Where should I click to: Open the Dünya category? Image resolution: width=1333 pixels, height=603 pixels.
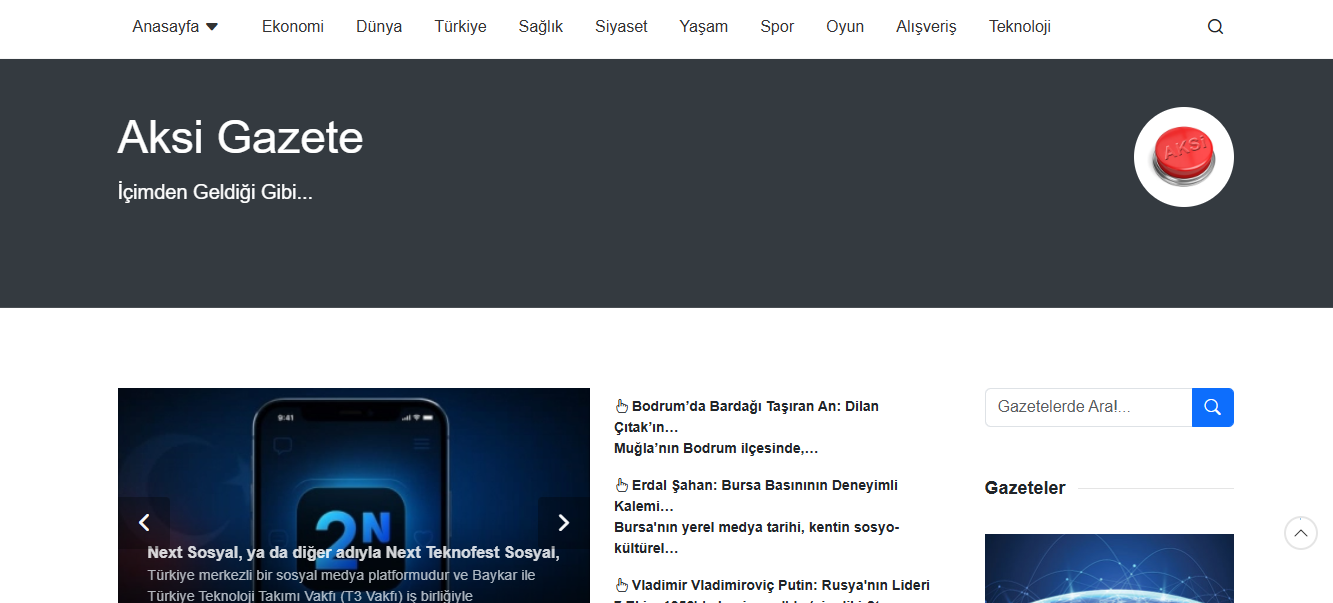click(x=379, y=27)
